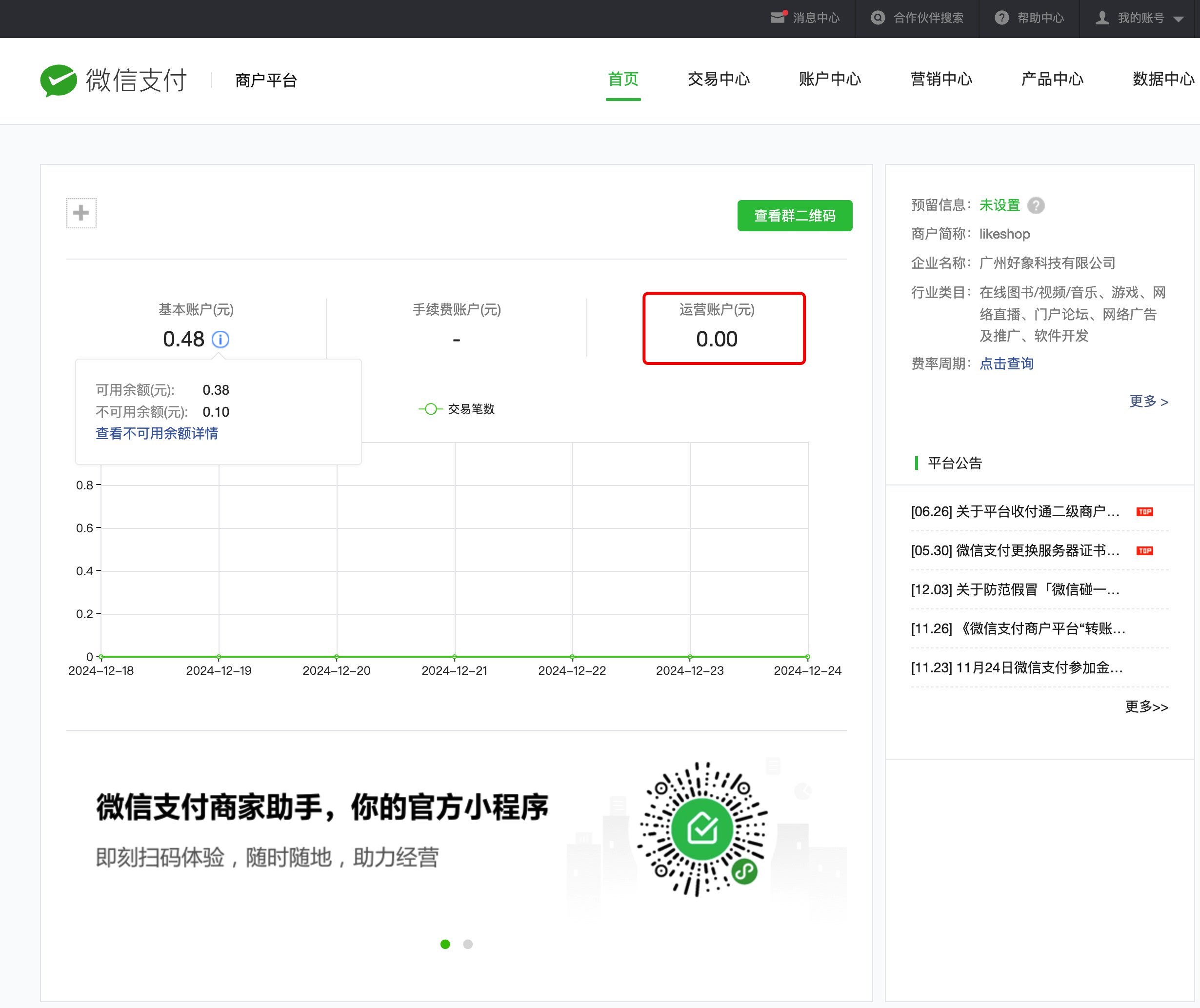
Task: Click the chart data point for 2024-12-18
Action: tap(101, 657)
